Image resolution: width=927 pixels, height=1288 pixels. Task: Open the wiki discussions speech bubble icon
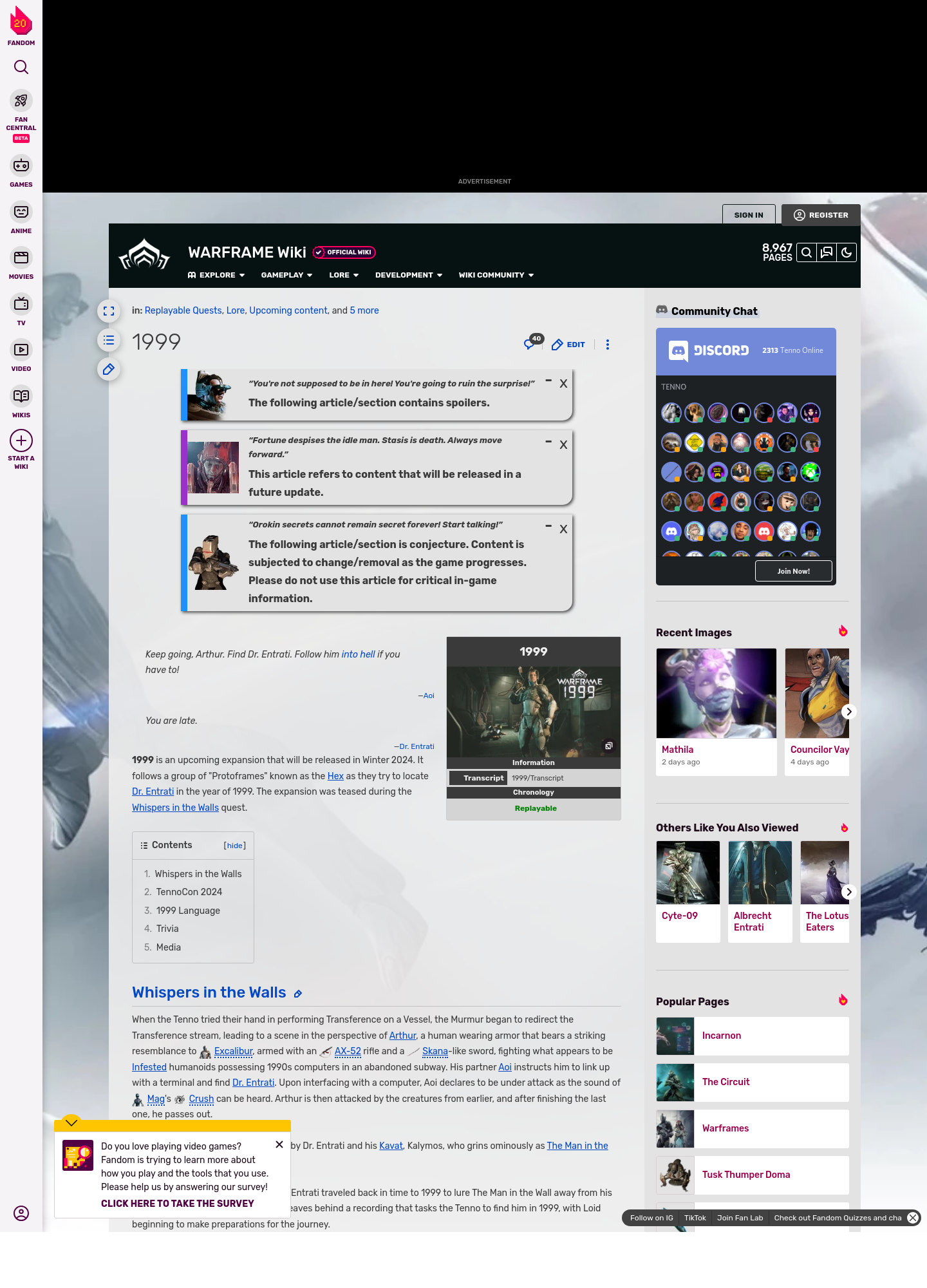827,252
